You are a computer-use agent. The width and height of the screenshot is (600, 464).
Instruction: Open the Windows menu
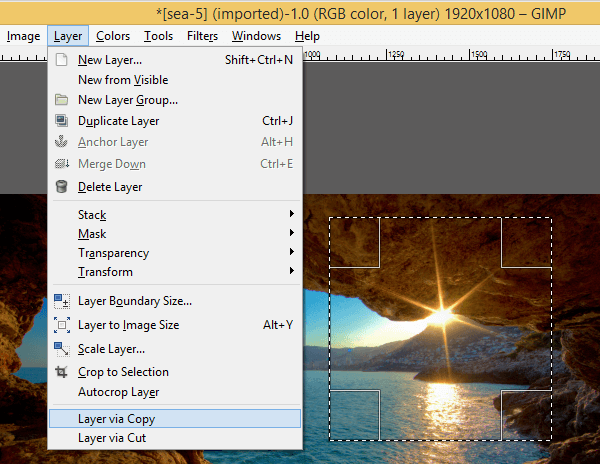tap(256, 36)
